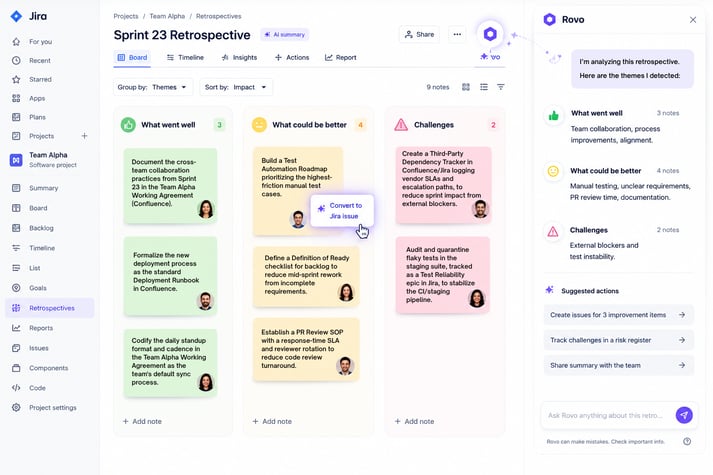Switch to the Report tab
713x475 pixels.
pyautogui.click(x=341, y=58)
